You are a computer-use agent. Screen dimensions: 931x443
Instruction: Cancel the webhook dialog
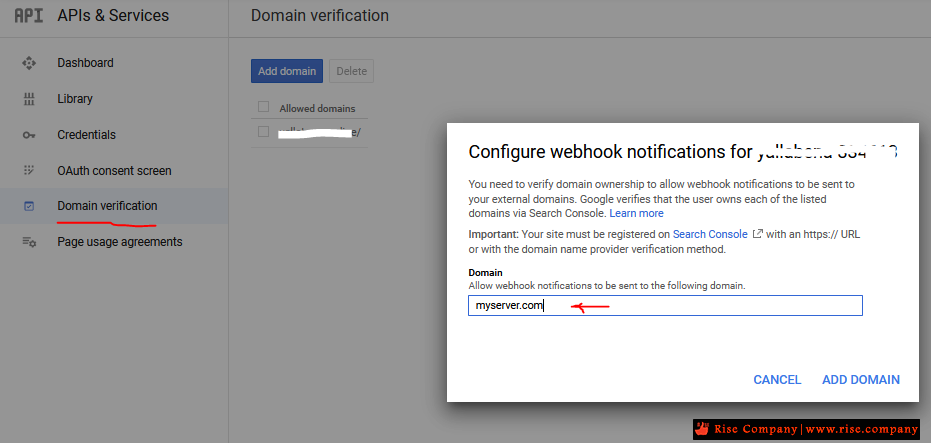tap(777, 380)
